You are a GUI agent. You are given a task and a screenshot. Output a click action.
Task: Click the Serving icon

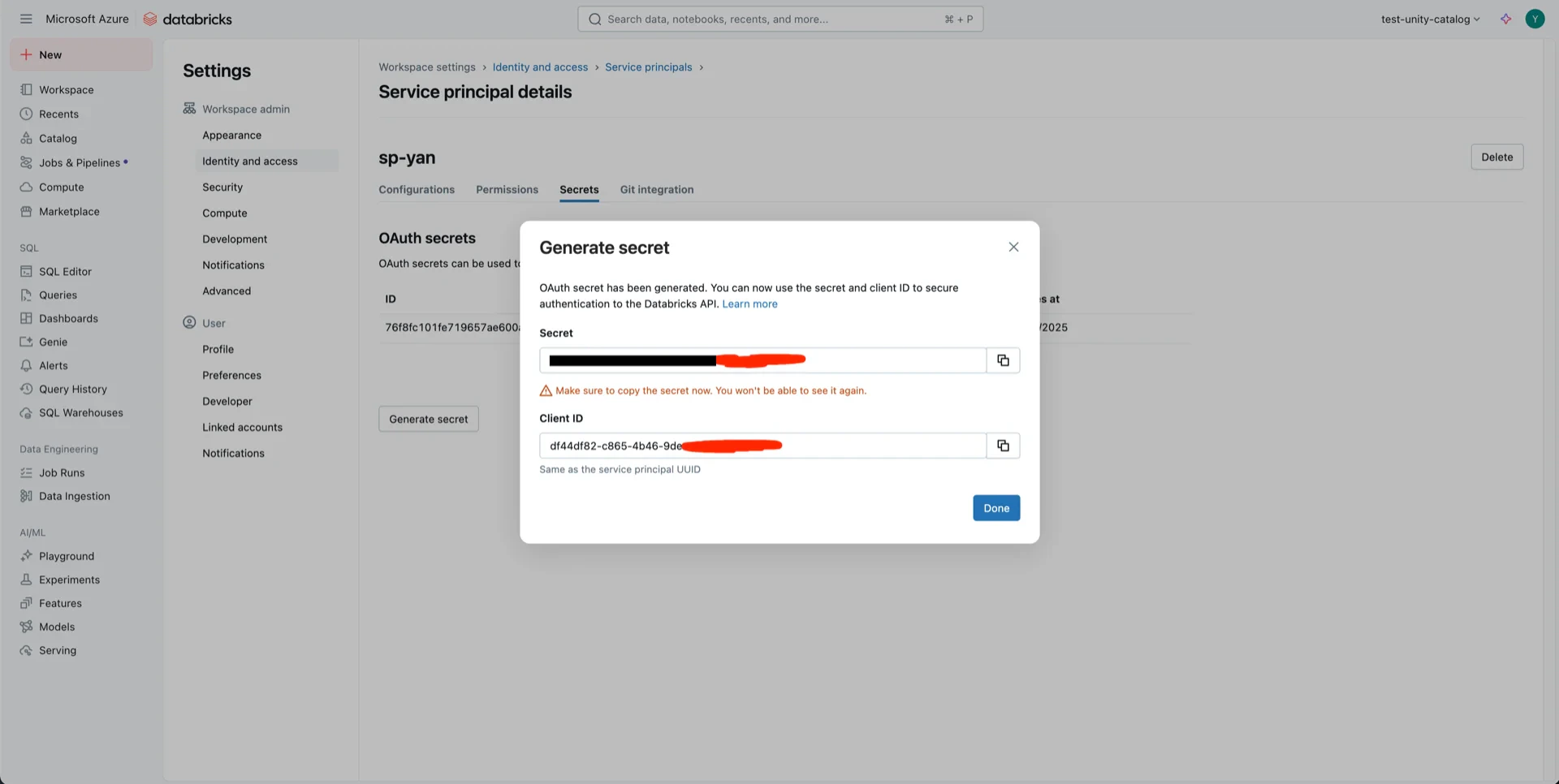click(26, 650)
